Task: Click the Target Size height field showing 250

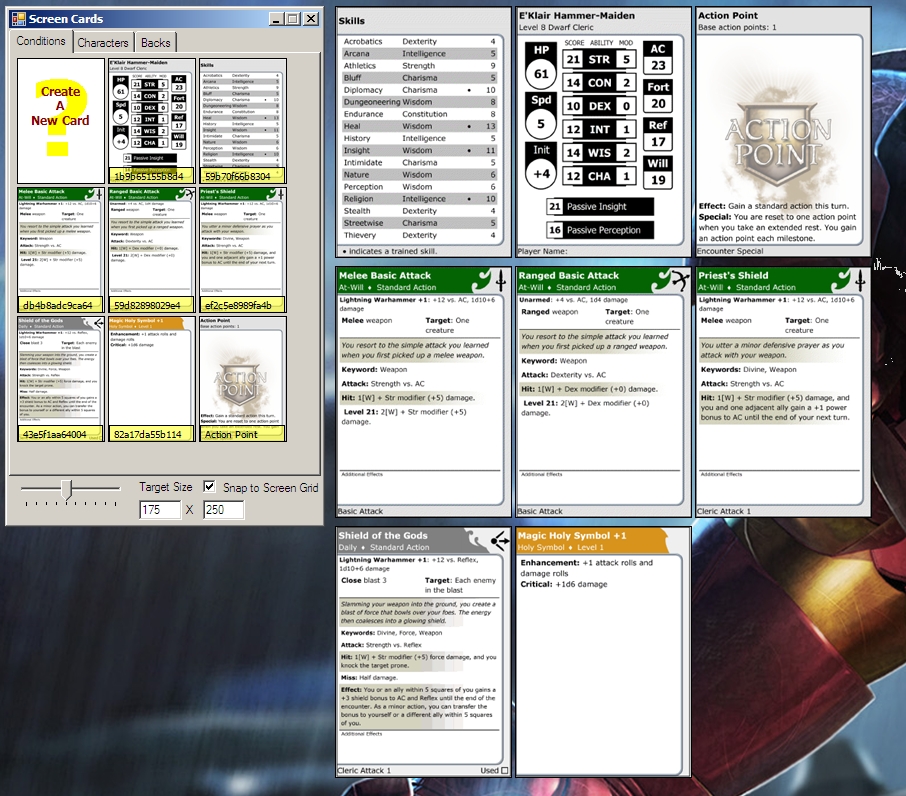Action: [223, 509]
